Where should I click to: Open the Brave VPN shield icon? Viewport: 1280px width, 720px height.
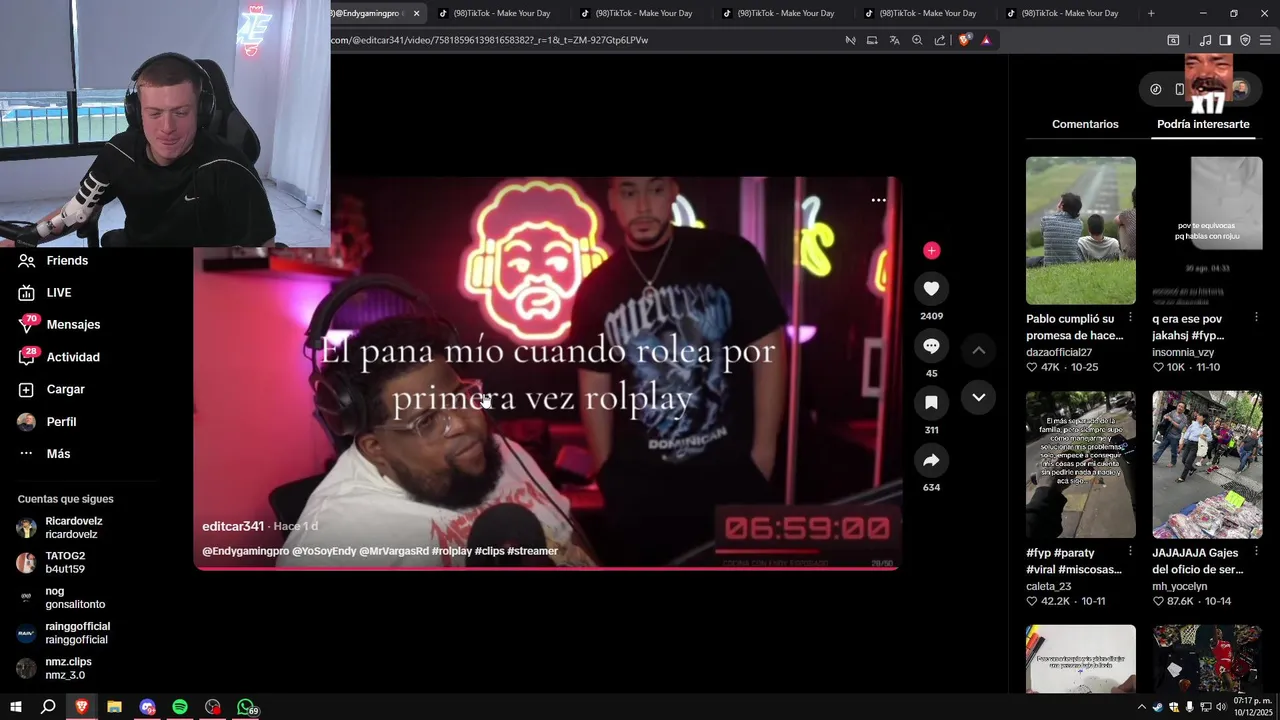pos(1245,40)
